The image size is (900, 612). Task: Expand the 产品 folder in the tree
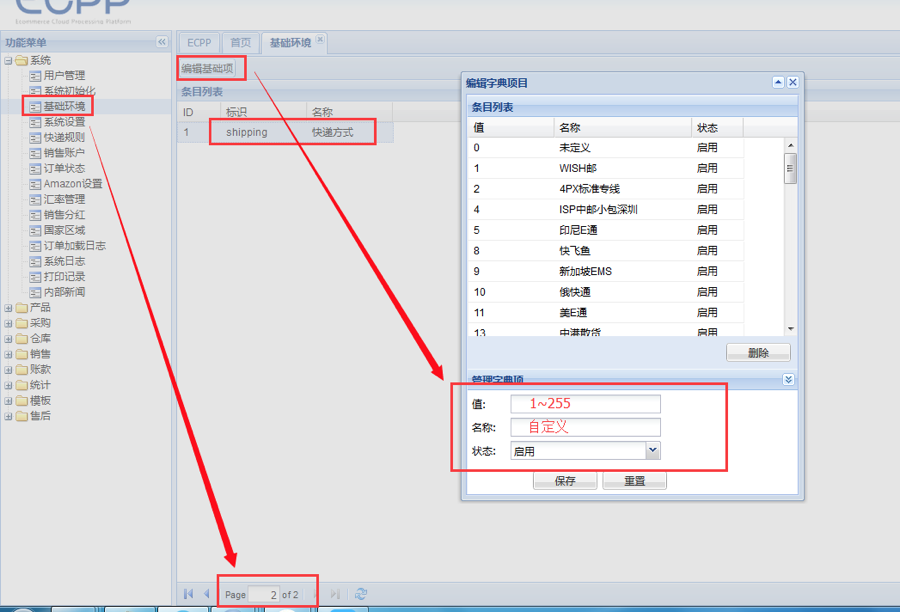pos(9,308)
